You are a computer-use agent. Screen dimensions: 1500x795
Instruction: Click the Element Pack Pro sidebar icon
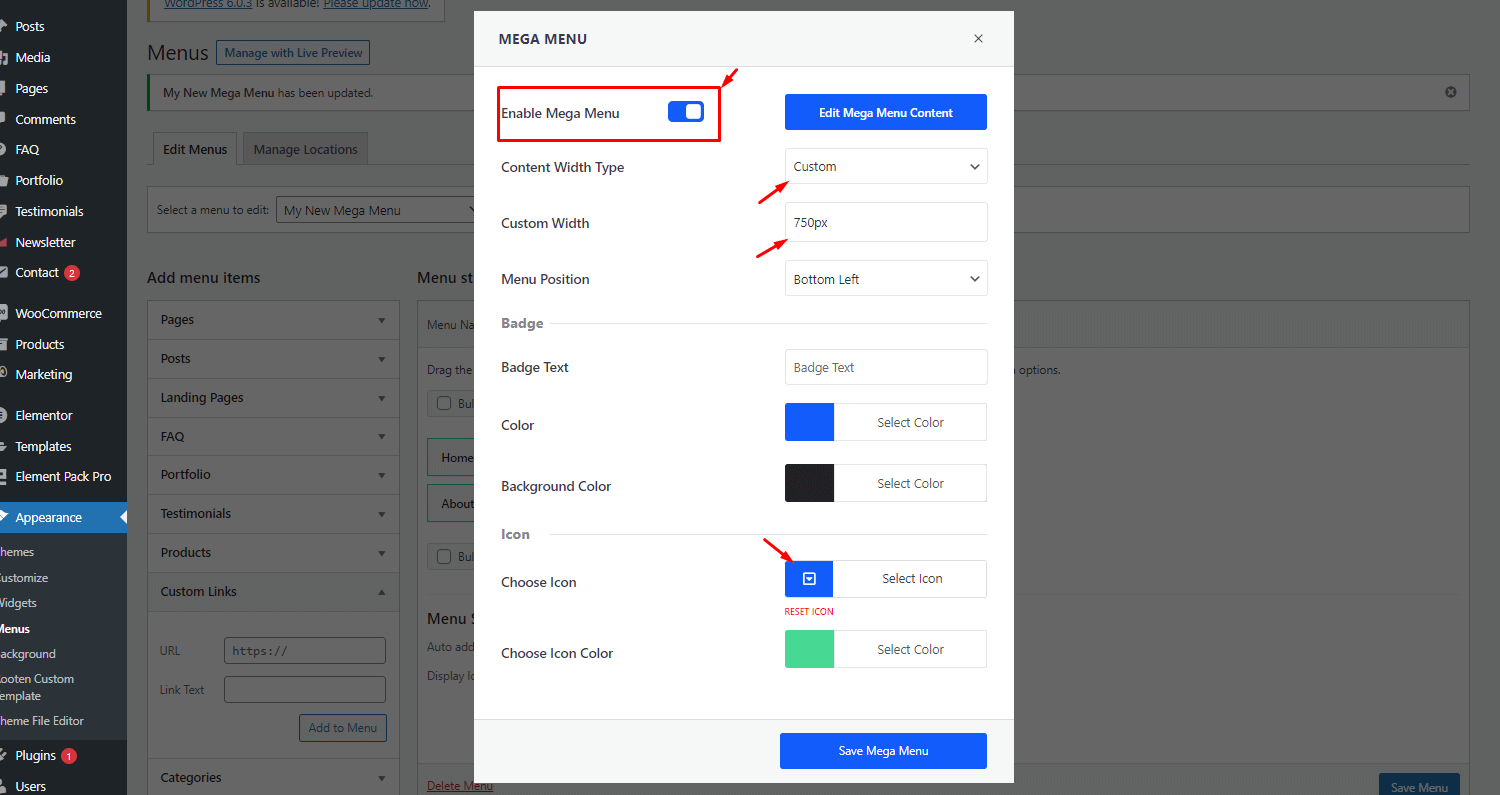click(x=7, y=476)
